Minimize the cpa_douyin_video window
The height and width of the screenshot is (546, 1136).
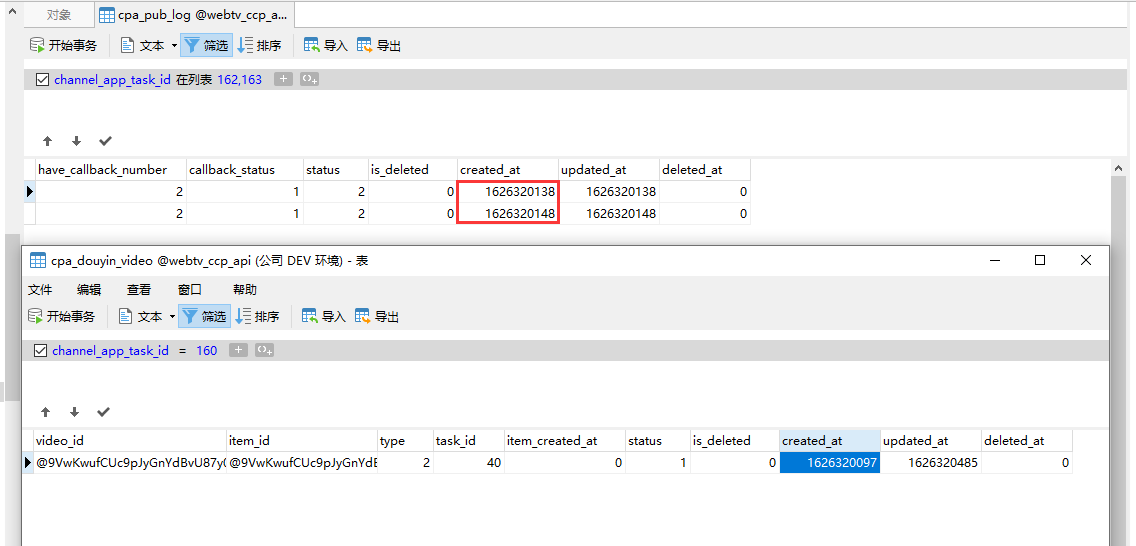pyautogui.click(x=995, y=261)
